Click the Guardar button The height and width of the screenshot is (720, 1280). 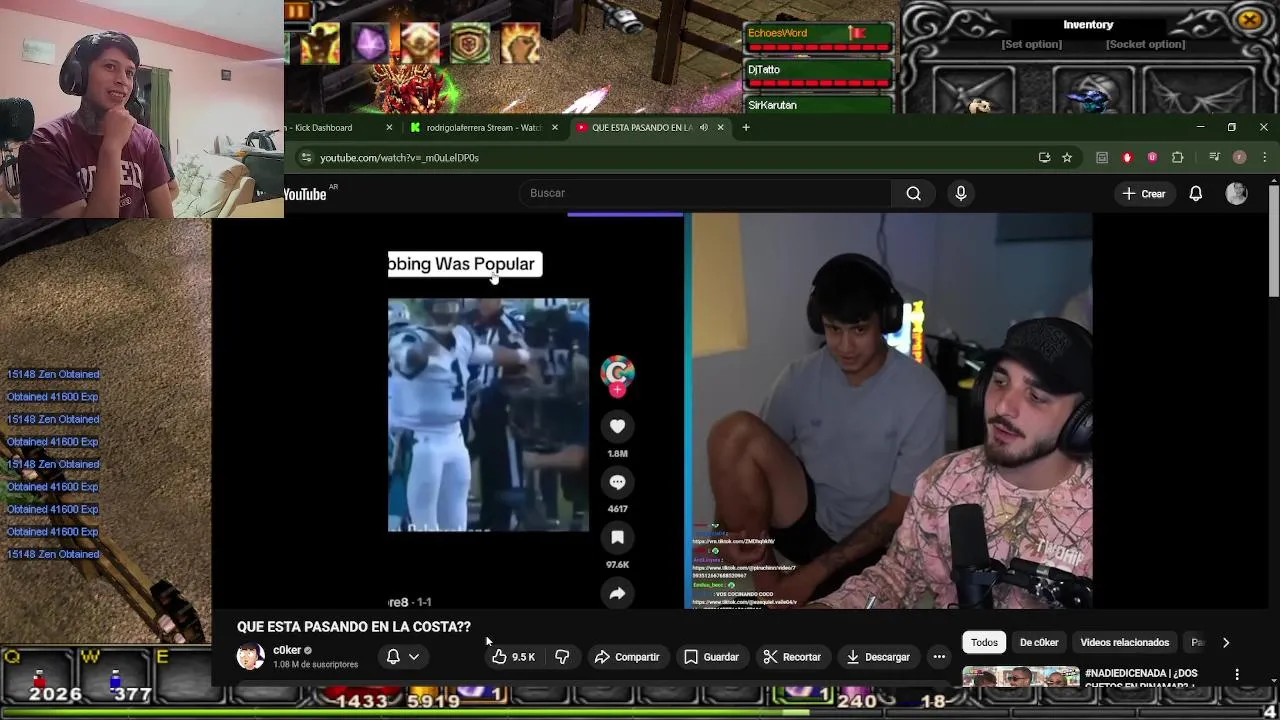pyautogui.click(x=711, y=657)
